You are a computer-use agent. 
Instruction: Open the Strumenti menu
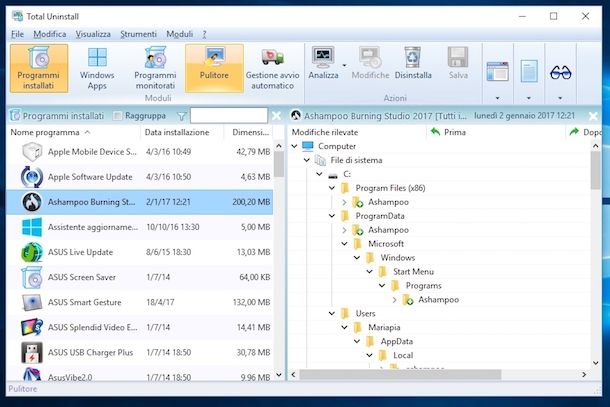pyautogui.click(x=138, y=34)
